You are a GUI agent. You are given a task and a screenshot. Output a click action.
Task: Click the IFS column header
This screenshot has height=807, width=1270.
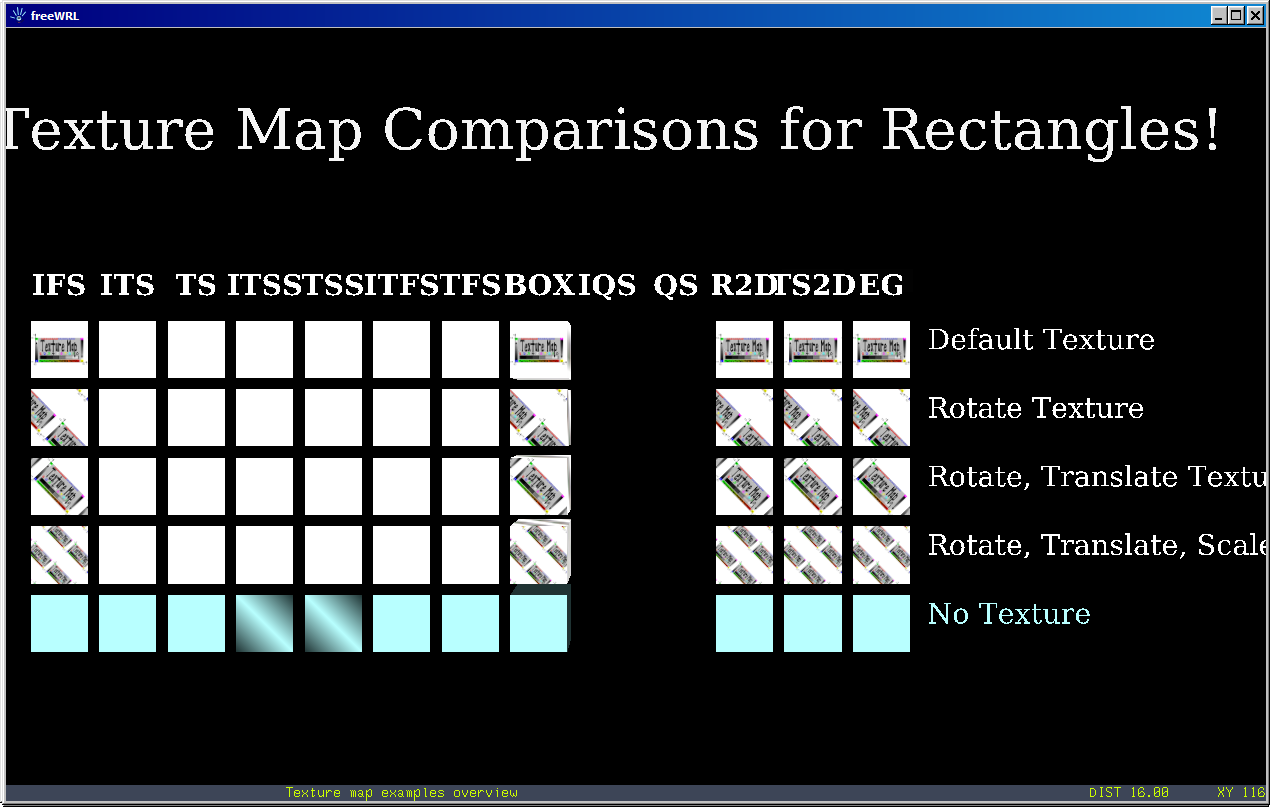point(58,286)
